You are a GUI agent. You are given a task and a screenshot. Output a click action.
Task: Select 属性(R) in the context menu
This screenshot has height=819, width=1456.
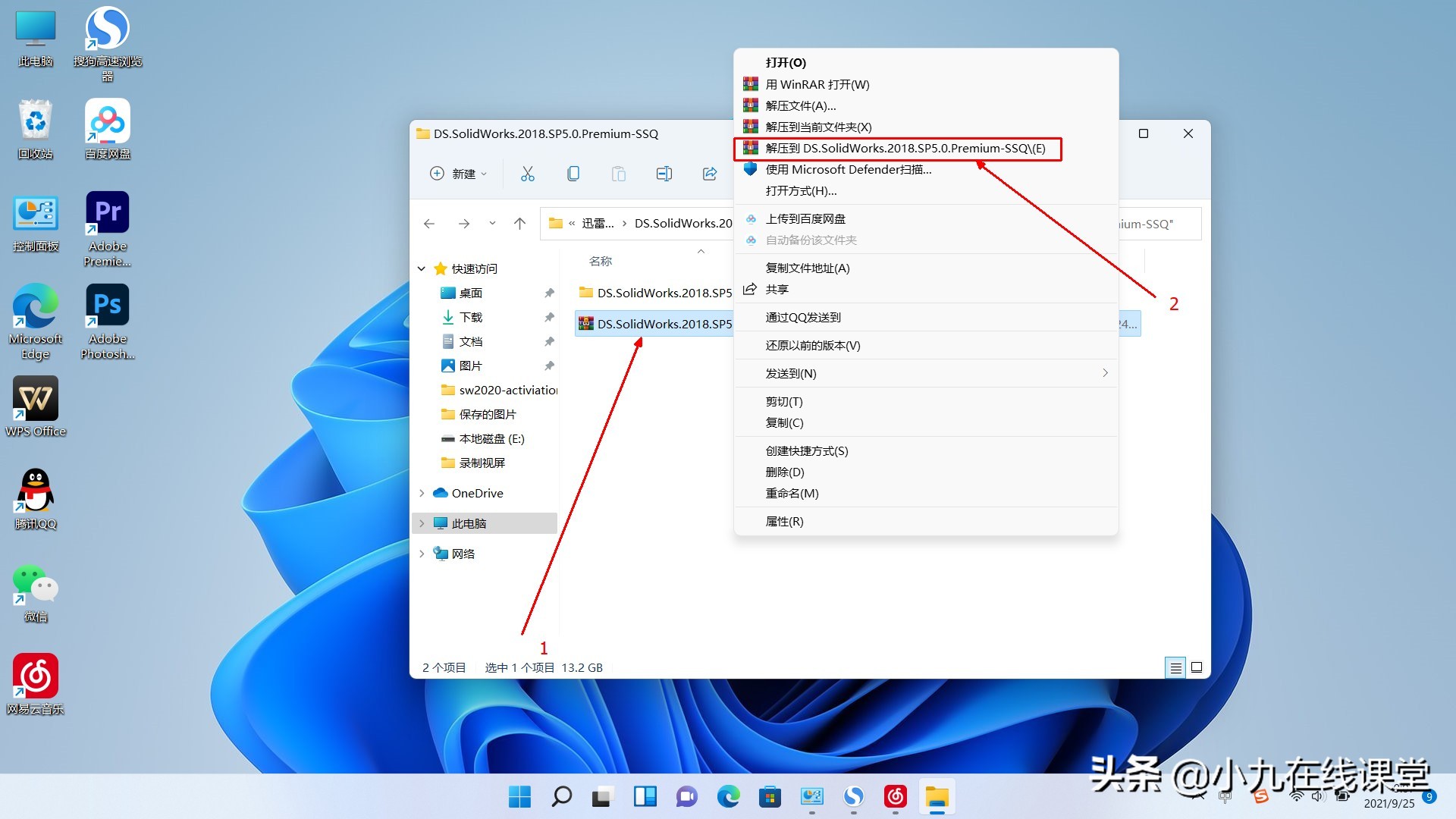pyautogui.click(x=786, y=521)
